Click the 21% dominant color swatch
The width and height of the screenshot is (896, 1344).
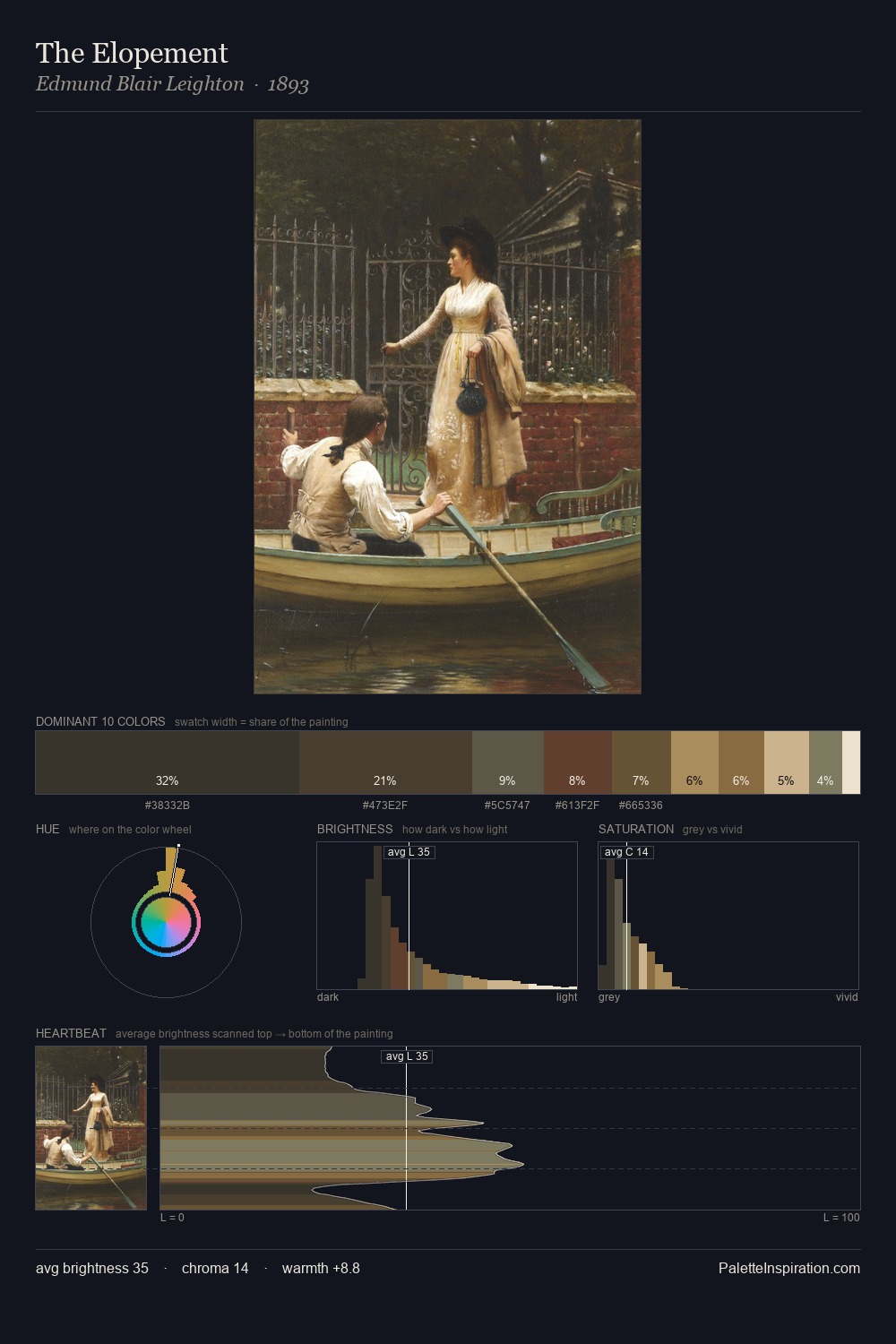click(x=385, y=762)
